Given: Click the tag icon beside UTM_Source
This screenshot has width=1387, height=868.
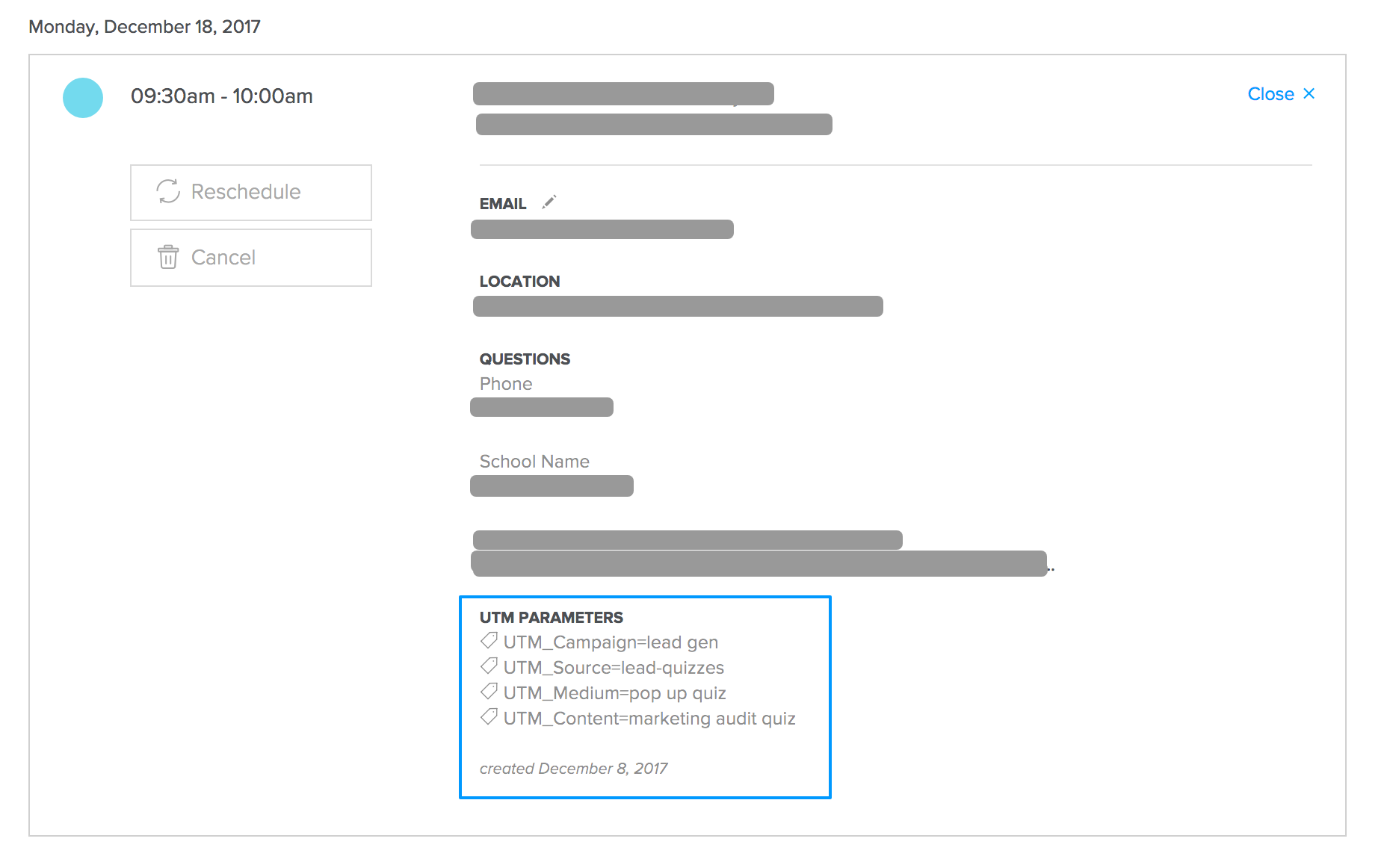Looking at the screenshot, I should (x=489, y=666).
